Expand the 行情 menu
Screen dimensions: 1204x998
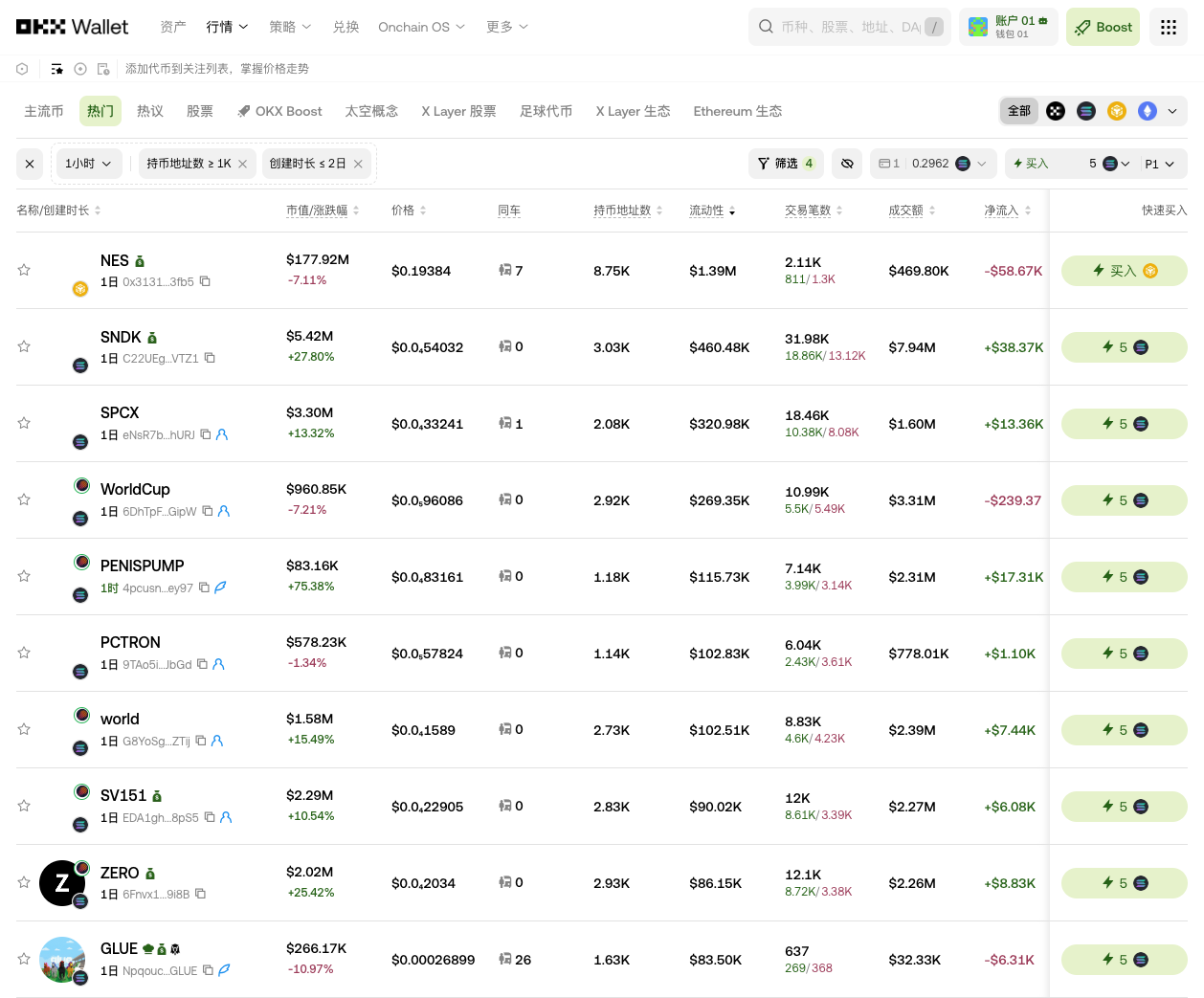pyautogui.click(x=227, y=27)
